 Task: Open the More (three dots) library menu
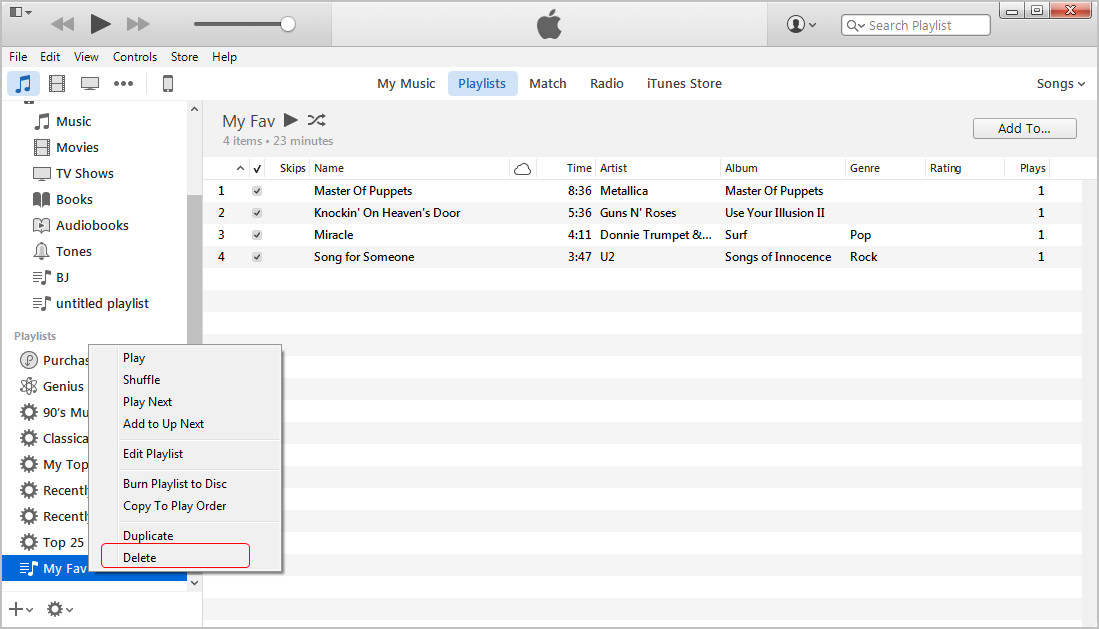click(x=123, y=83)
